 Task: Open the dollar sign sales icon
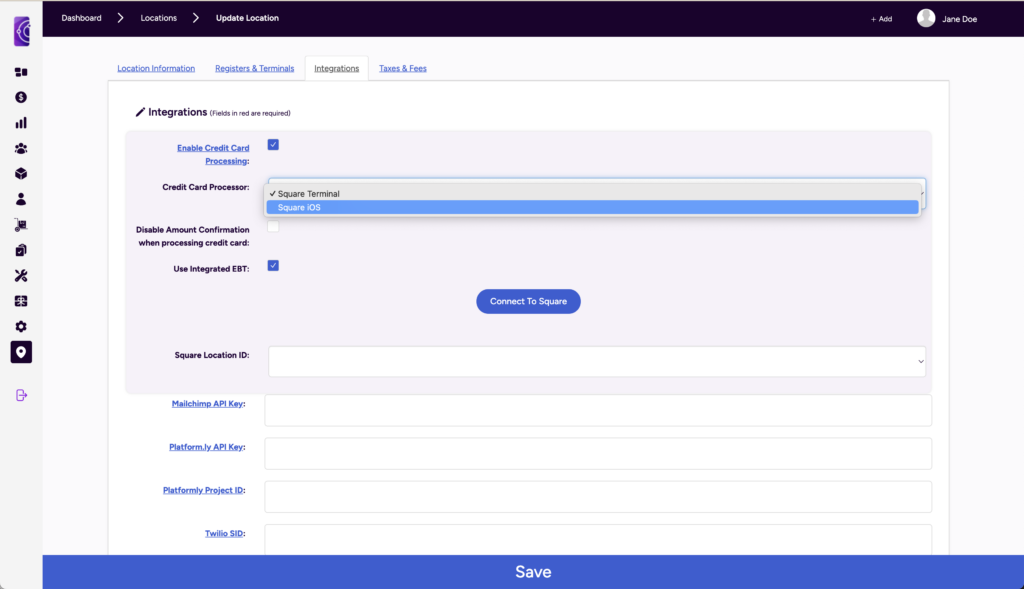[x=21, y=97]
